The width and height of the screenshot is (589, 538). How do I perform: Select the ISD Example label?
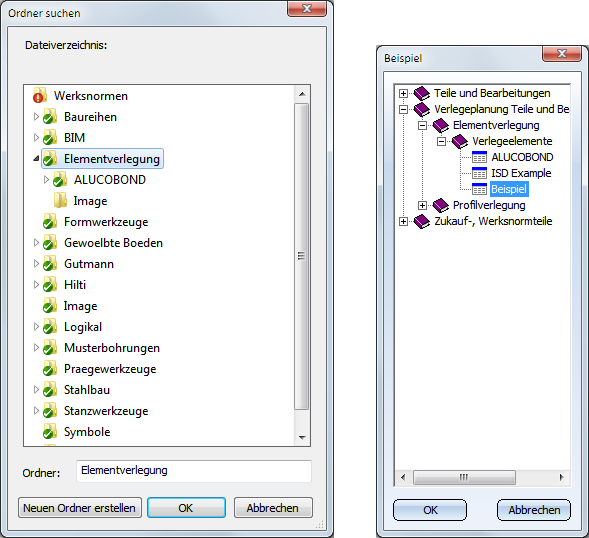click(x=521, y=173)
